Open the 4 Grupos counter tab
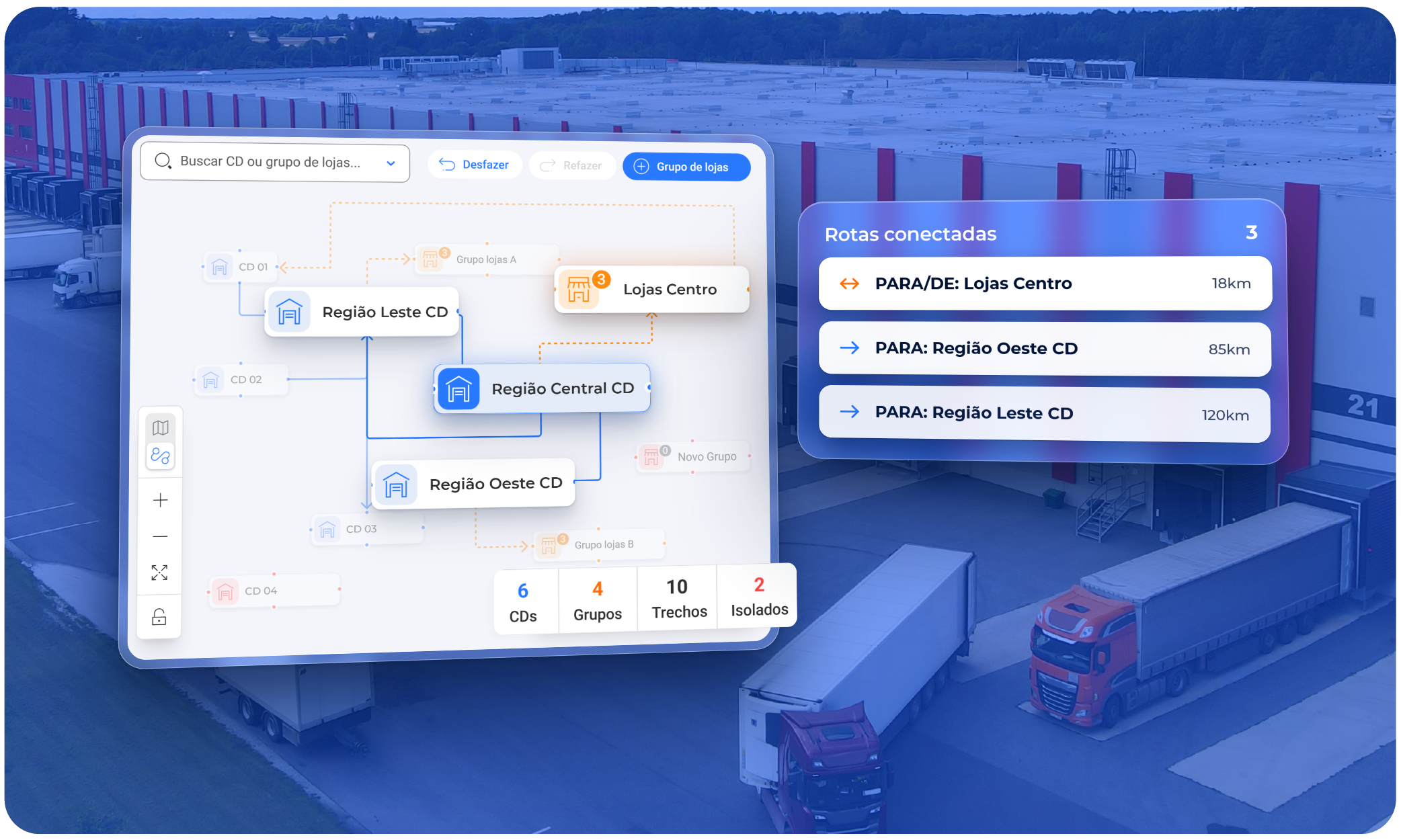This screenshot has width=1401, height=840. pyautogui.click(x=598, y=601)
